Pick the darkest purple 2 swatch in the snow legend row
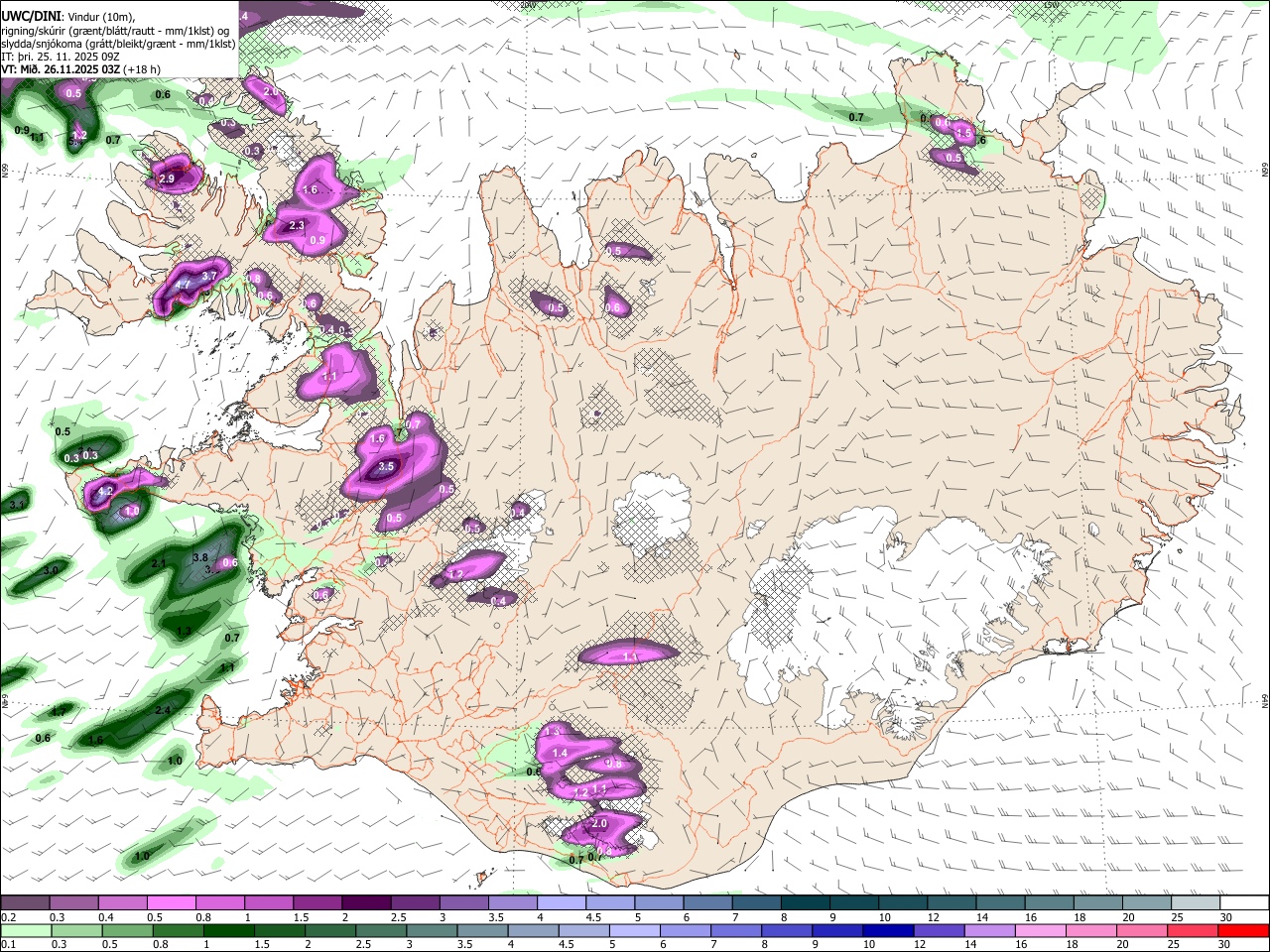The height and width of the screenshot is (952, 1270). [x=366, y=902]
